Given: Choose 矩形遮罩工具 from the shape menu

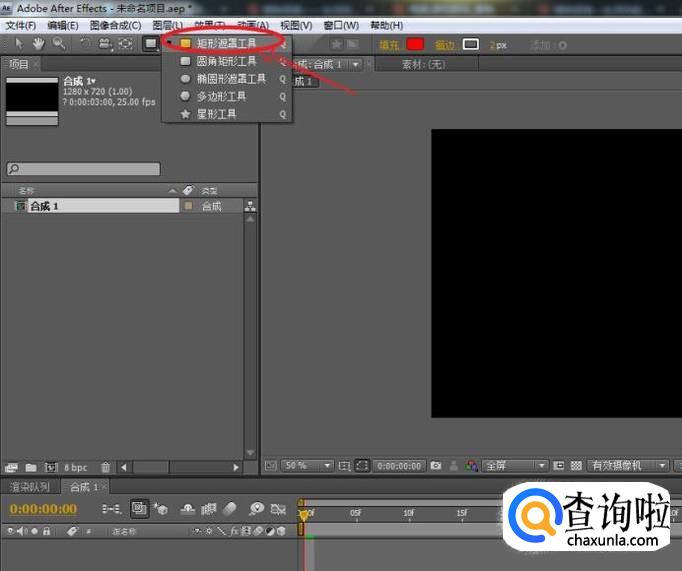Looking at the screenshot, I should coord(226,43).
